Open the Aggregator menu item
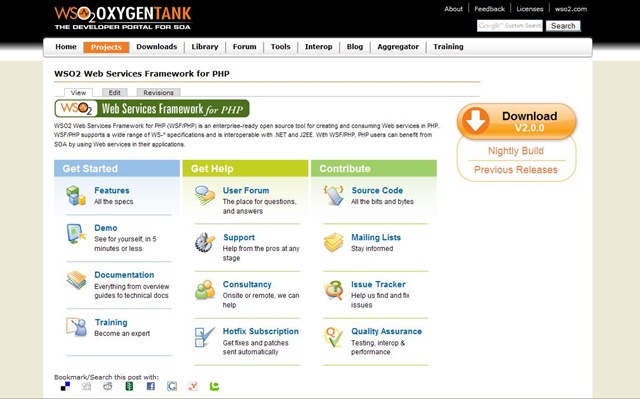This screenshot has height=399, width=640. (398, 47)
